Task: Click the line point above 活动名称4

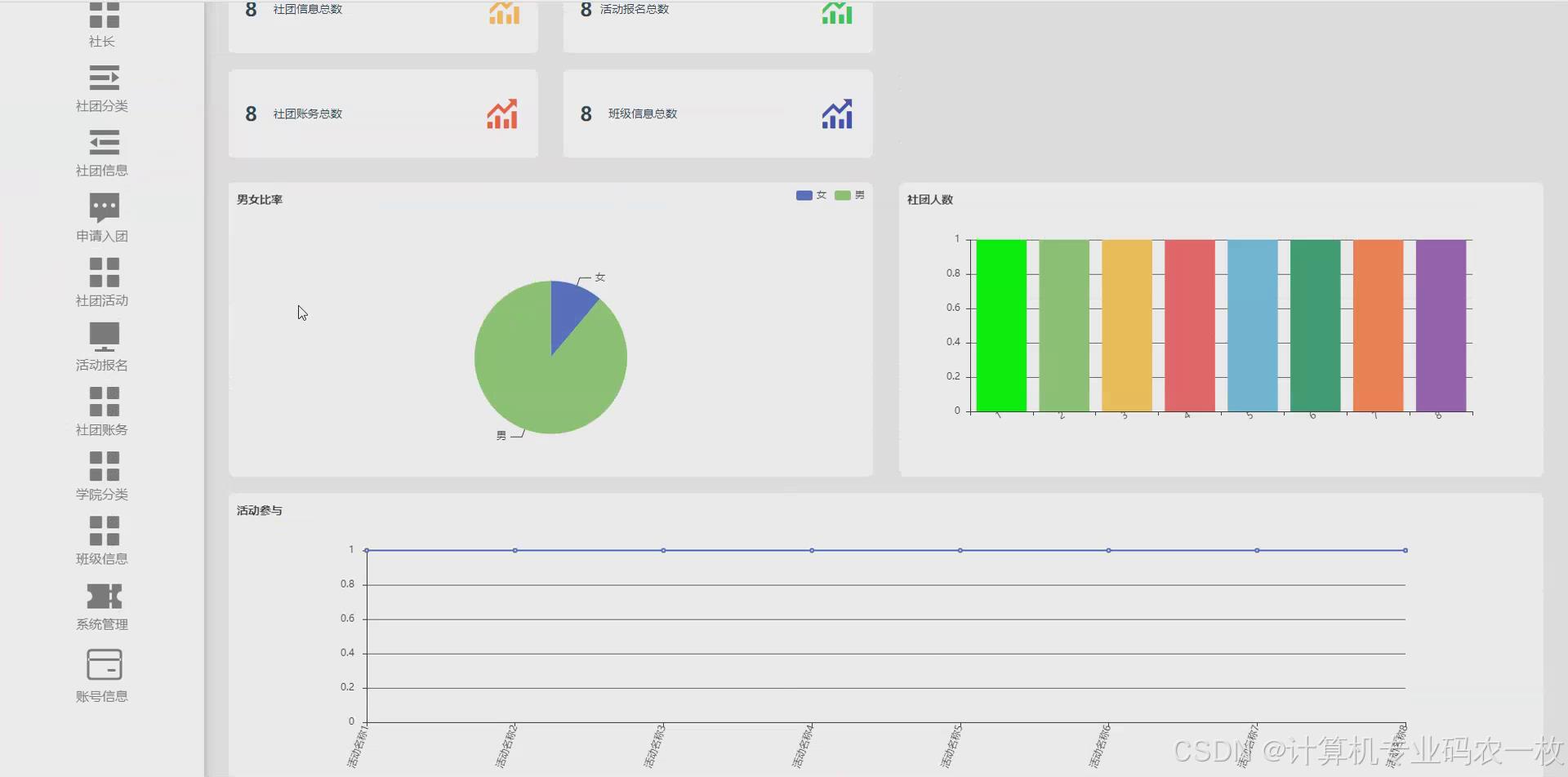Action: (x=812, y=551)
